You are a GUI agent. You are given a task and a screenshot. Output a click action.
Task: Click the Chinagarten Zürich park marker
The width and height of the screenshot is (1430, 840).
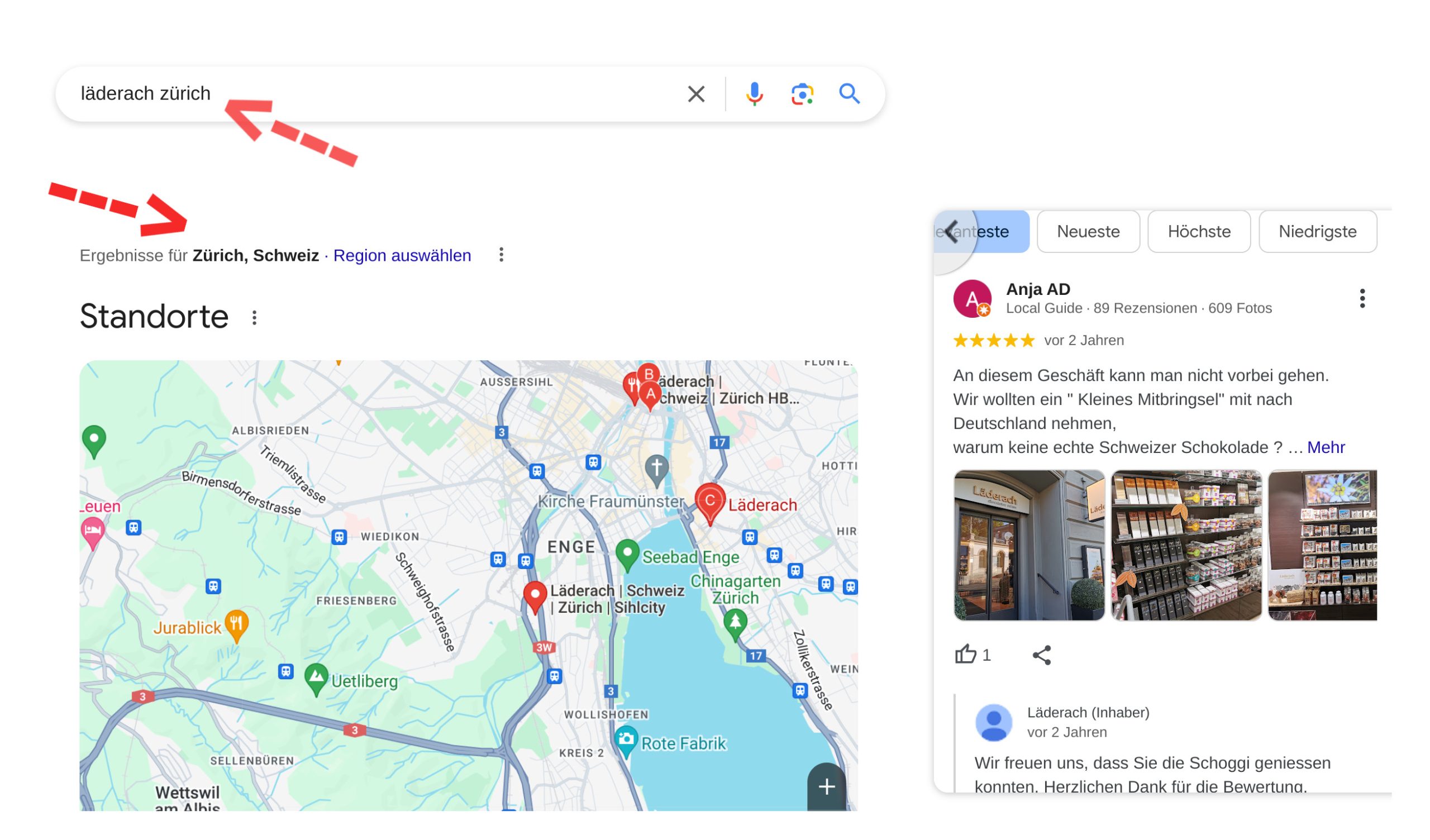[736, 624]
